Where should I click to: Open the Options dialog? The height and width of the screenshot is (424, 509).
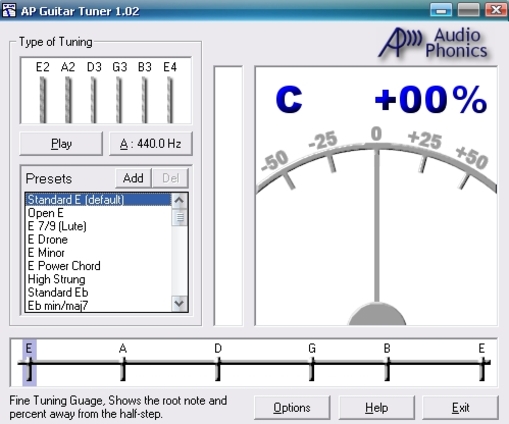(292, 408)
